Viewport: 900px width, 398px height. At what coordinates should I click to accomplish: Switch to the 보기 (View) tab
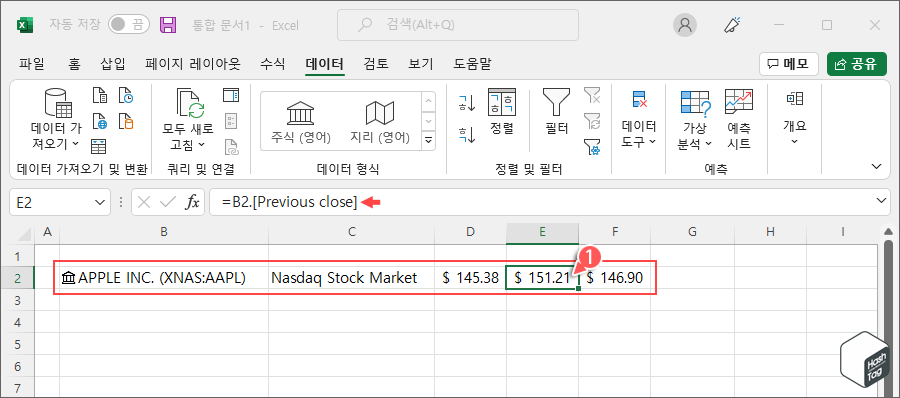coord(421,63)
